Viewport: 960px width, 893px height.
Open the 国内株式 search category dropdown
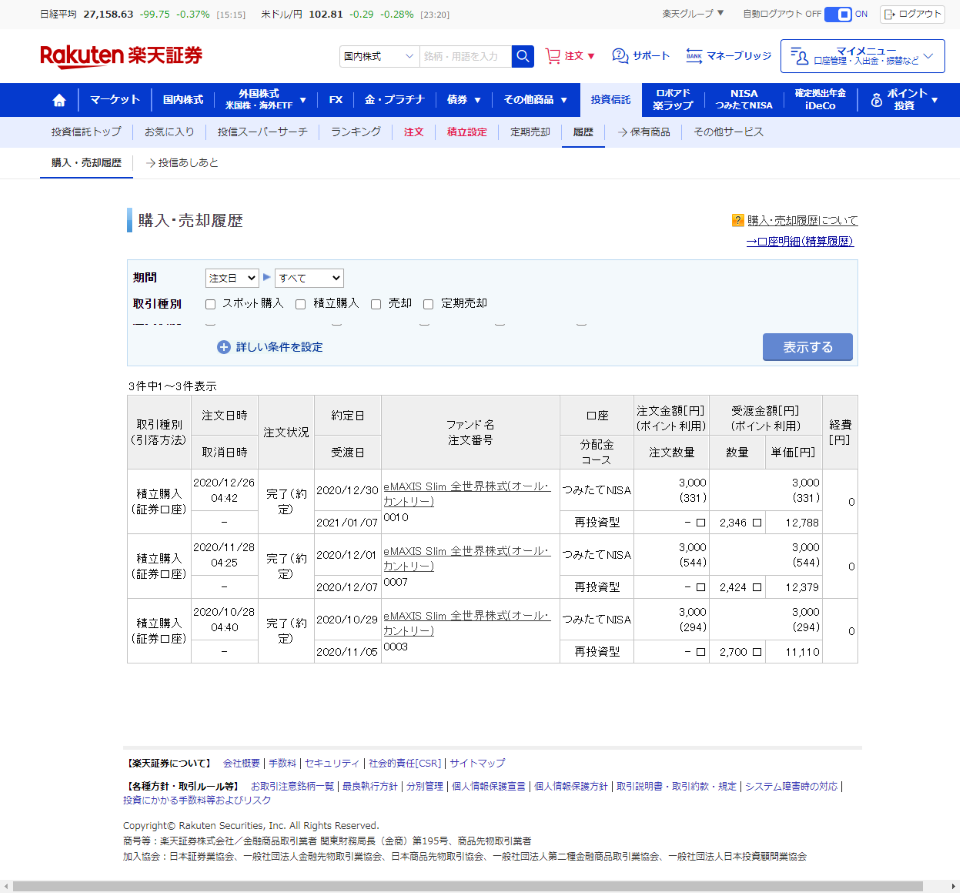tap(379, 56)
